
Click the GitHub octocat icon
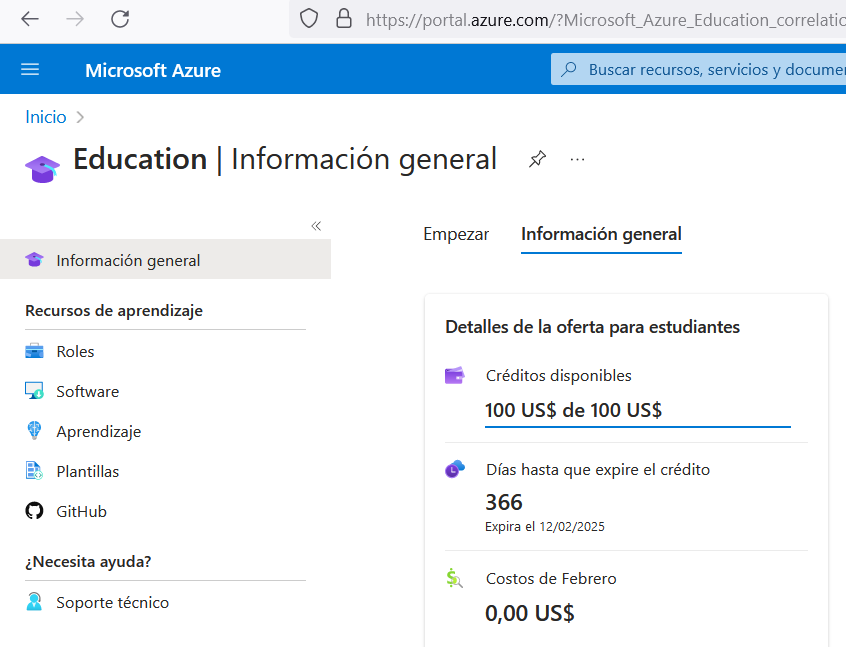[35, 510]
